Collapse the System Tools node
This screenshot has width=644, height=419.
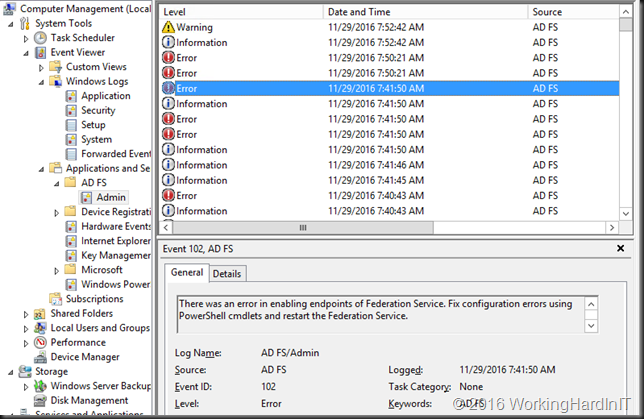[11, 24]
